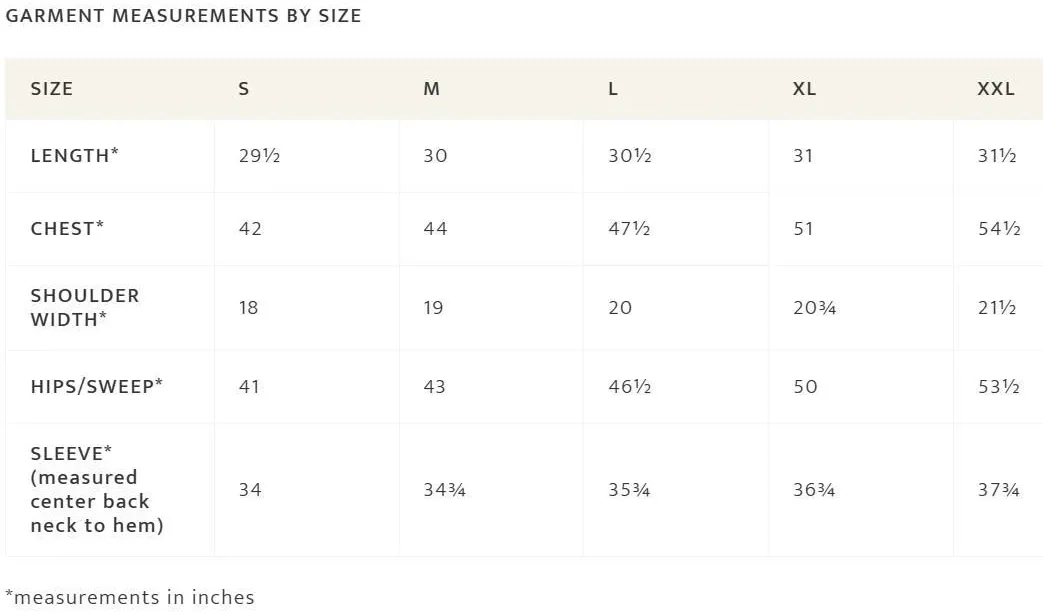
Task: Click the measurements in inches footnote
Action: point(130,597)
